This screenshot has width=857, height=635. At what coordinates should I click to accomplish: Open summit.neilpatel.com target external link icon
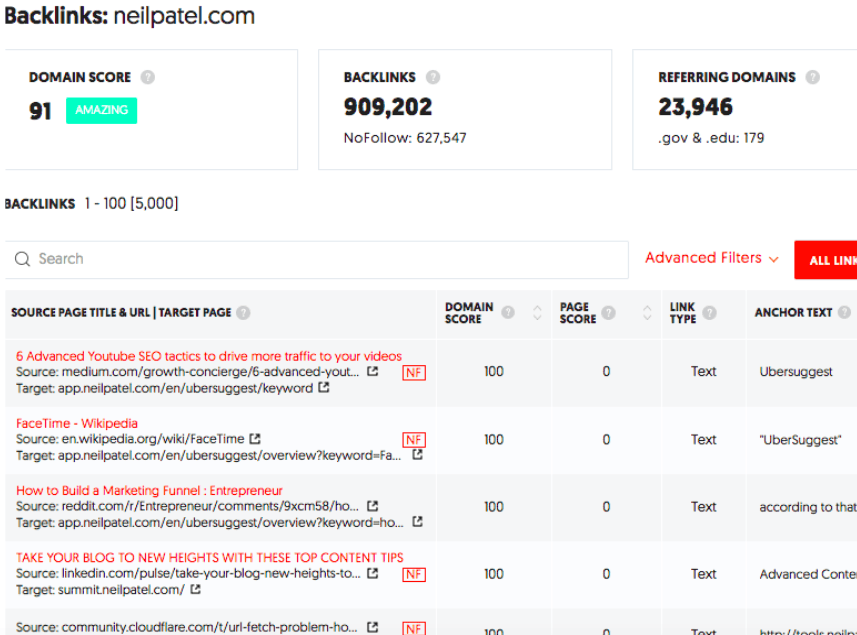(x=196, y=590)
